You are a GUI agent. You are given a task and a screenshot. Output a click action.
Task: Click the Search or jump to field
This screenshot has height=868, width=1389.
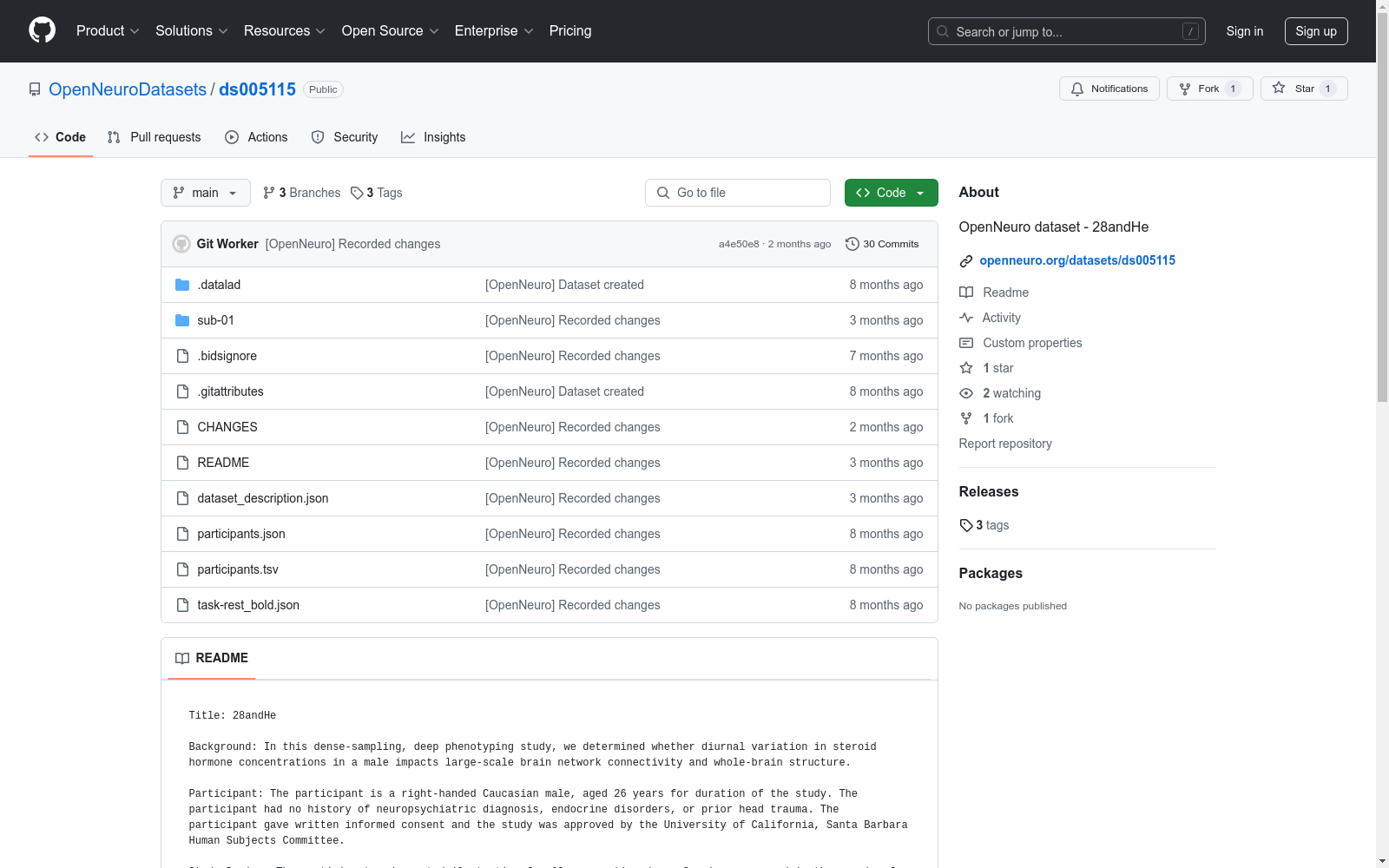point(1067,31)
